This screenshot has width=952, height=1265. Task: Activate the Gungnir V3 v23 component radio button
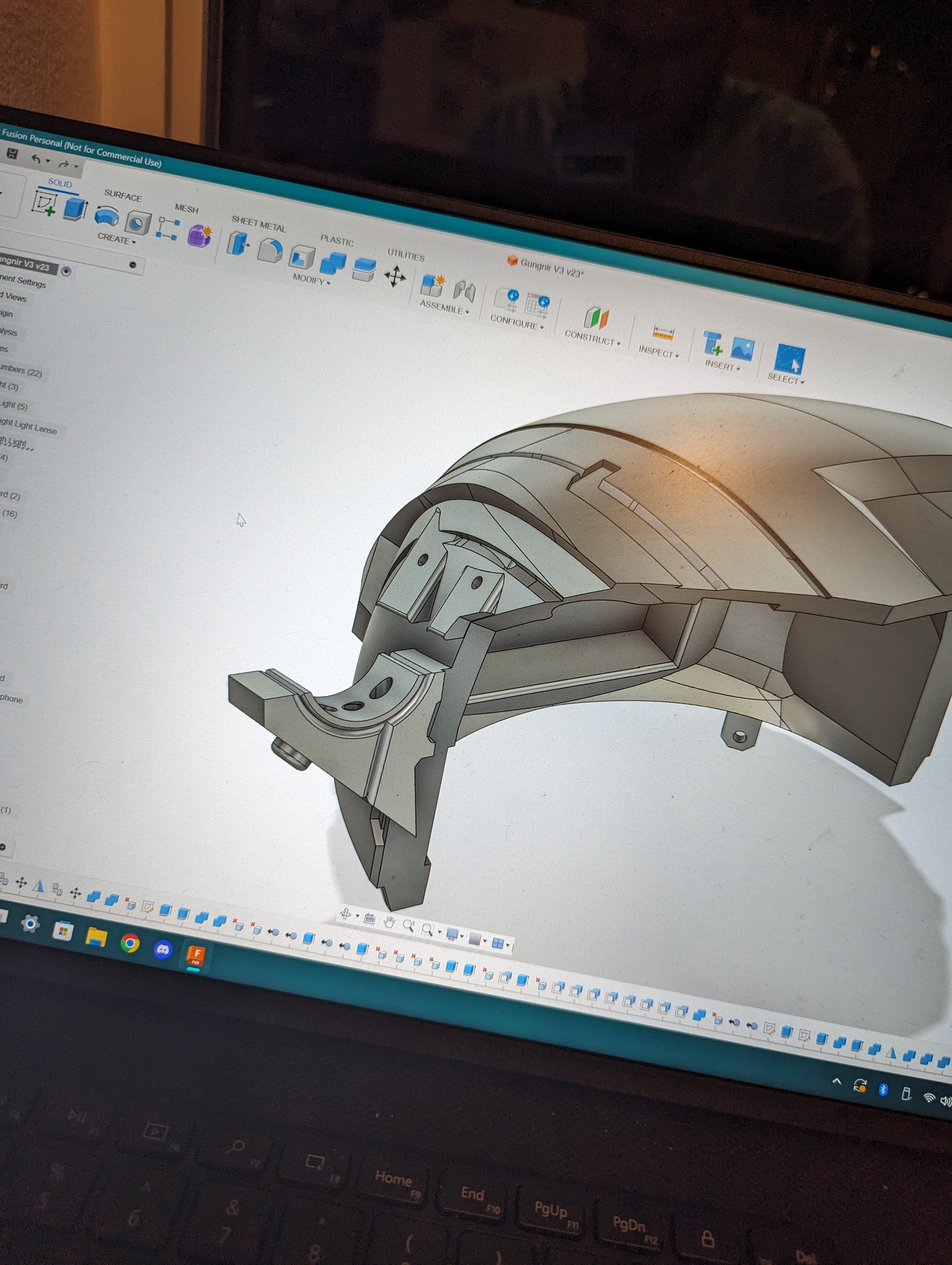tap(66, 271)
